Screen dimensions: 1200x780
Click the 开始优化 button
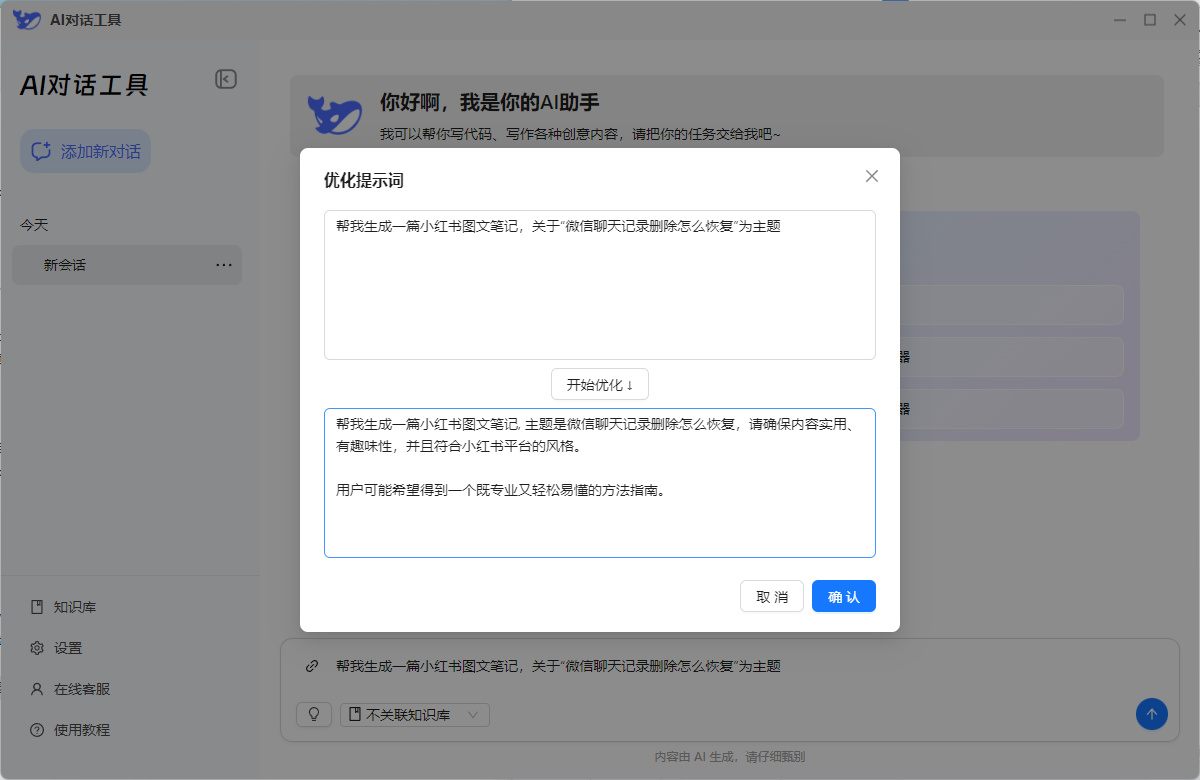tap(600, 385)
